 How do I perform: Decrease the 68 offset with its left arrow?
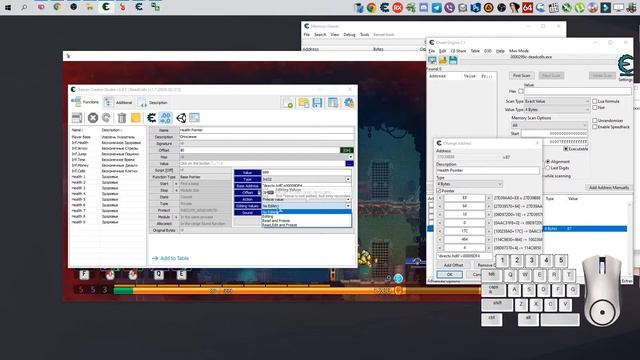coord(440,198)
